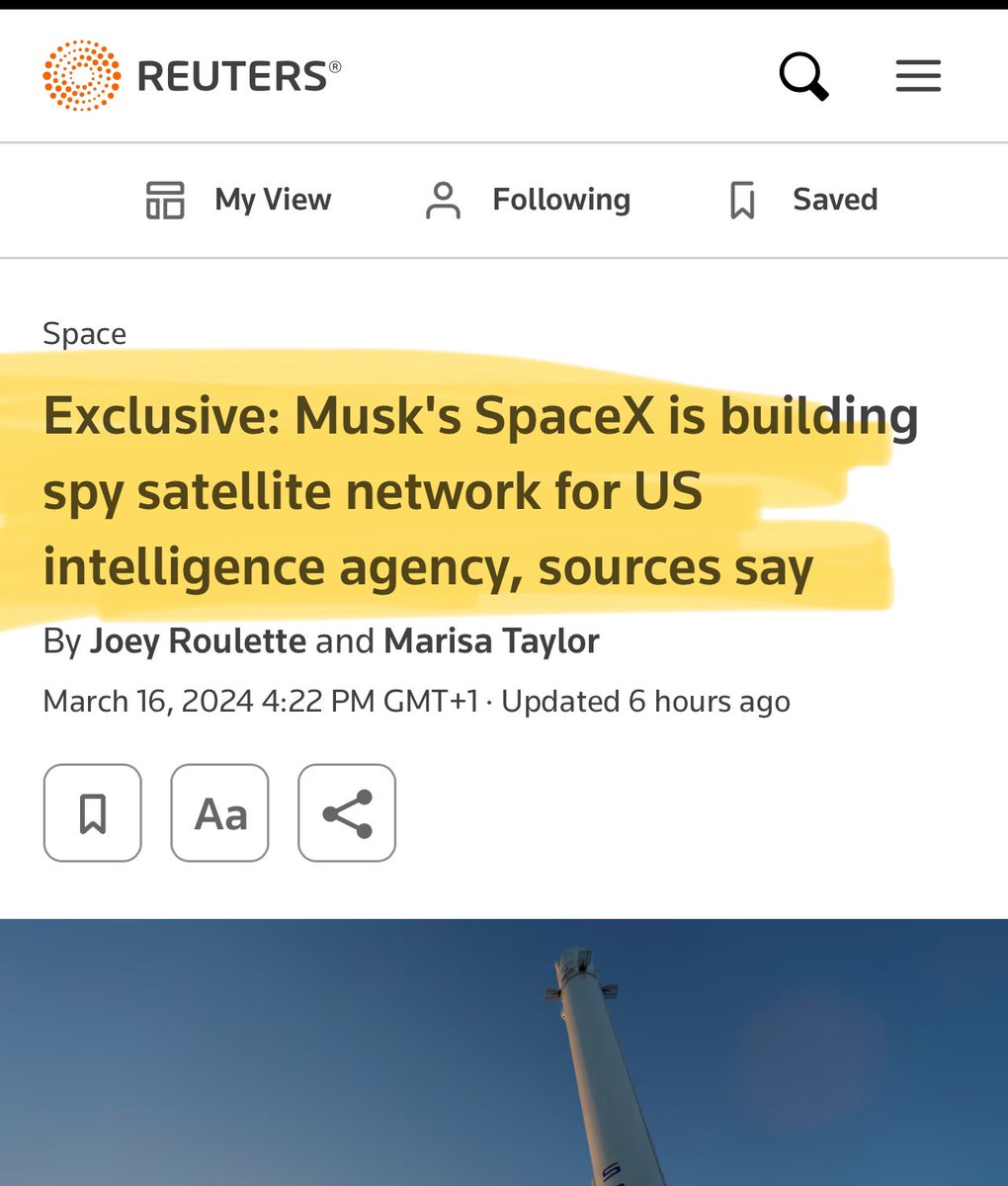Open the Aa text size options
This screenshot has height=1186, width=1008.
coord(219,813)
